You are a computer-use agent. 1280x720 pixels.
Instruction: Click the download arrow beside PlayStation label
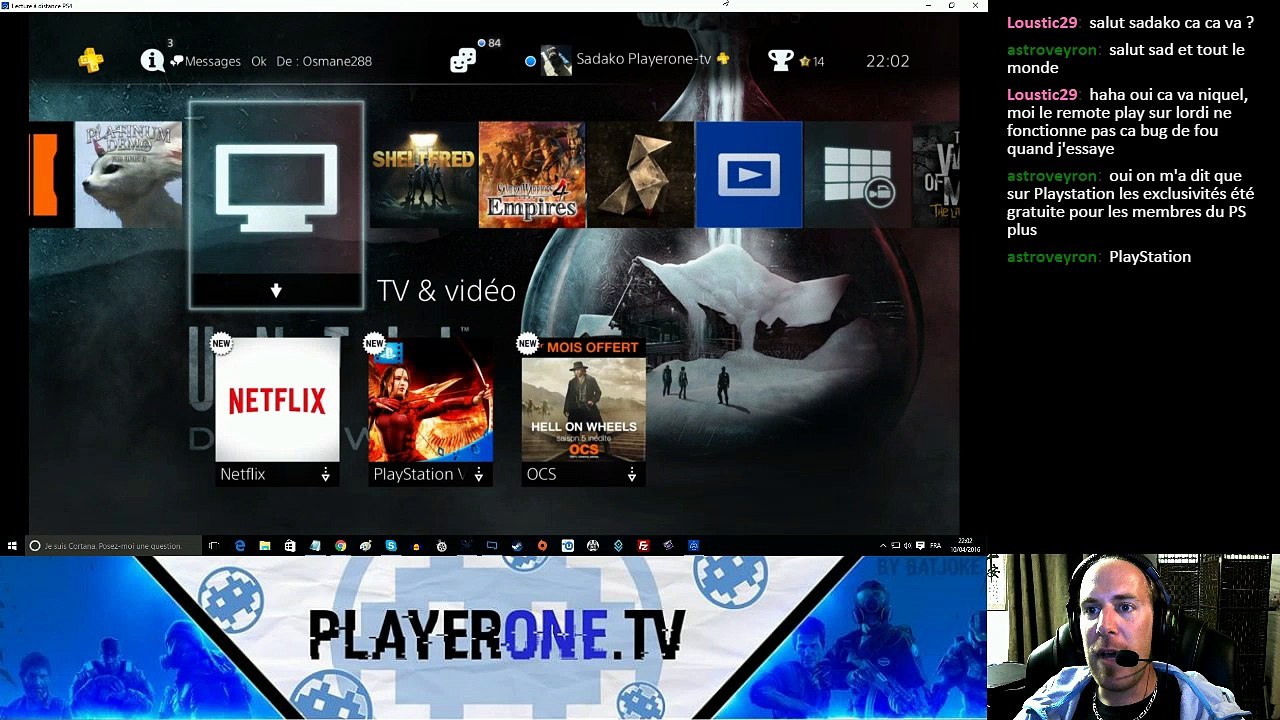click(478, 475)
